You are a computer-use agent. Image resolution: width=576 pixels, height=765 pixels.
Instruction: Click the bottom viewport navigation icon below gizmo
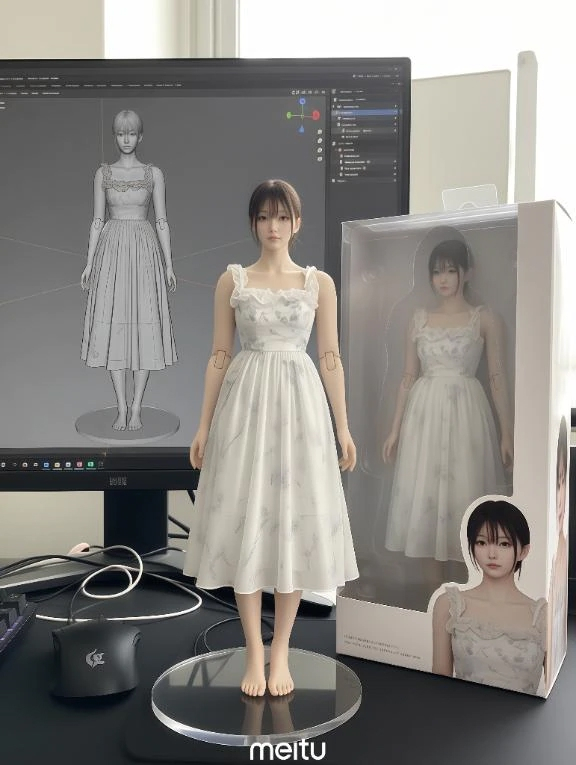click(319, 159)
